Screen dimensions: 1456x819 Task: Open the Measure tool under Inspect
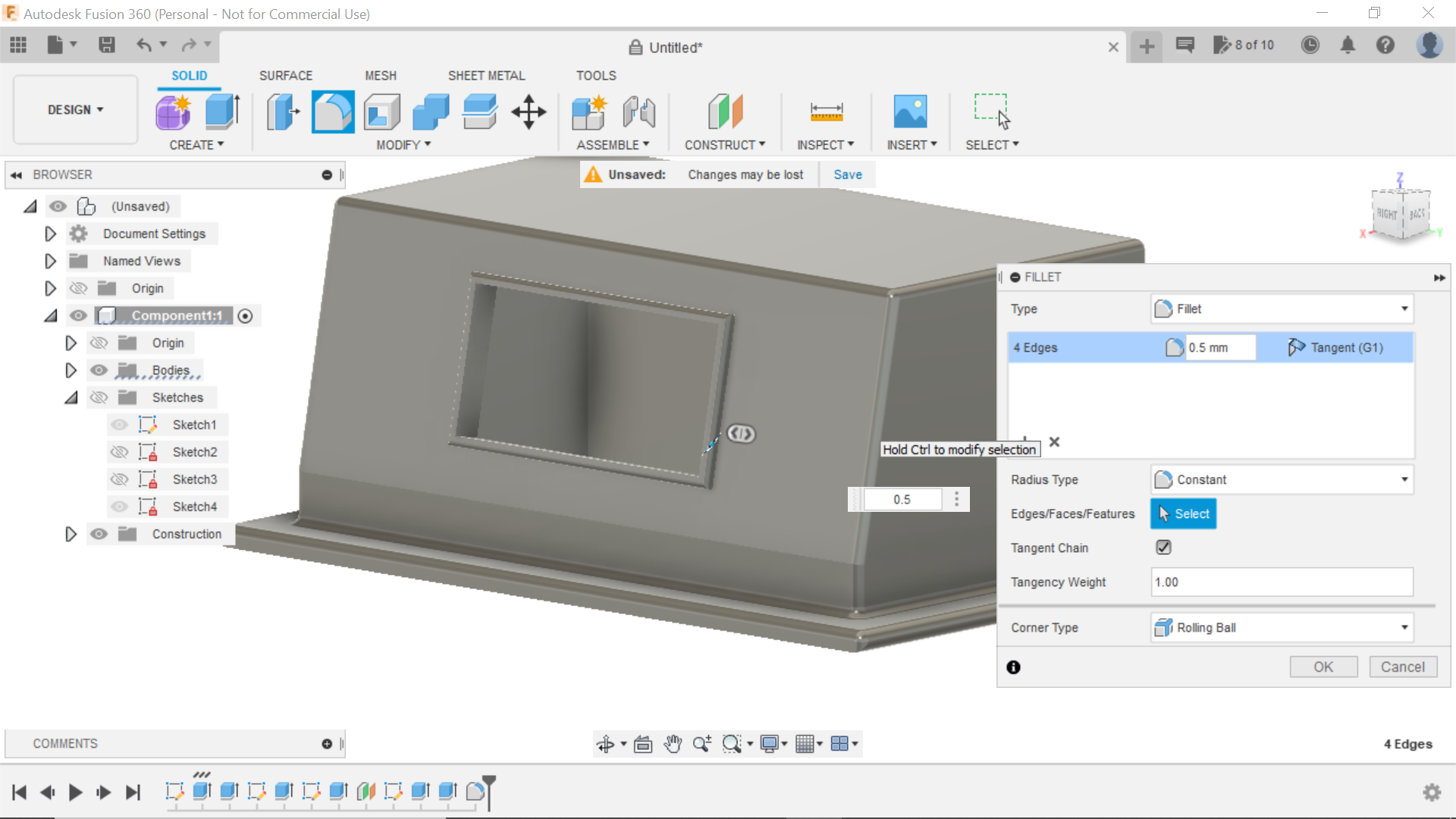pyautogui.click(x=826, y=111)
